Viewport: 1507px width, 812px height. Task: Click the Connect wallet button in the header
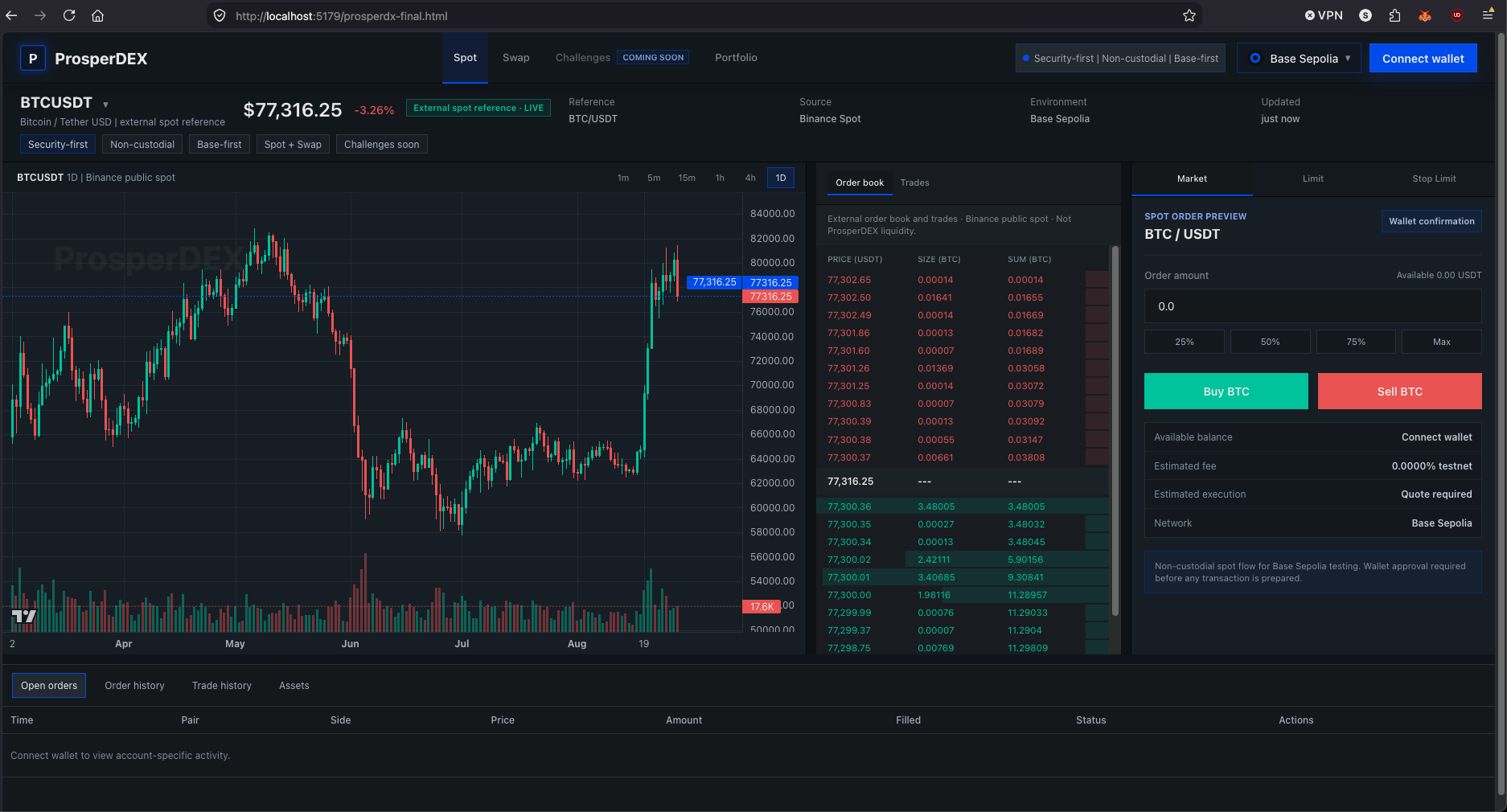click(x=1423, y=59)
